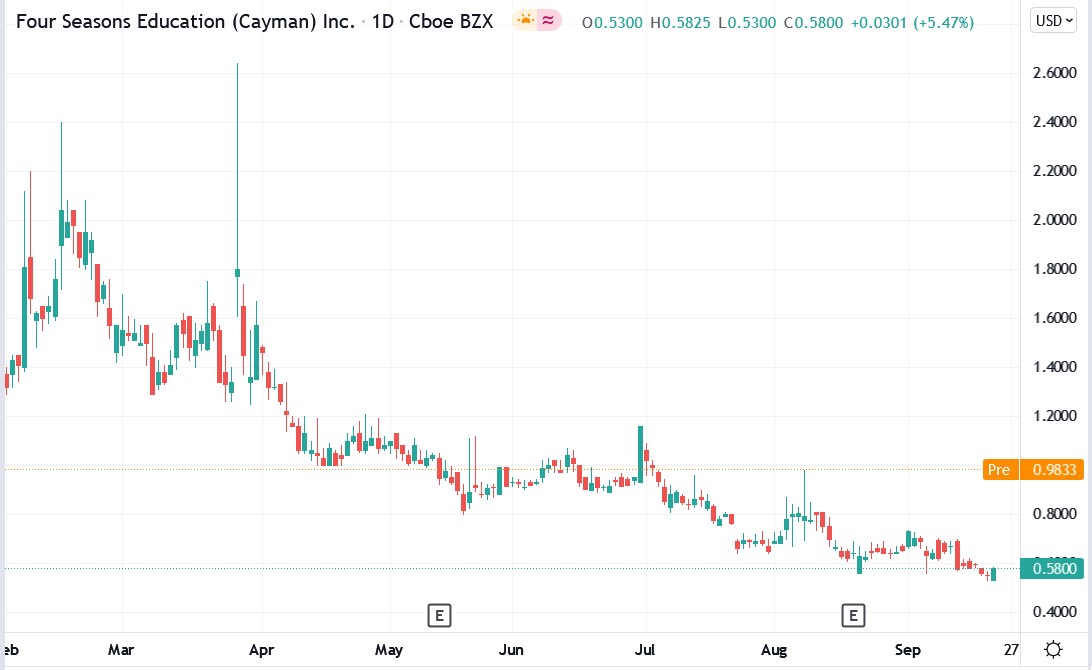Image resolution: width=1092 pixels, height=670 pixels.
Task: Click the chevron beside USD
Action: (1068, 20)
